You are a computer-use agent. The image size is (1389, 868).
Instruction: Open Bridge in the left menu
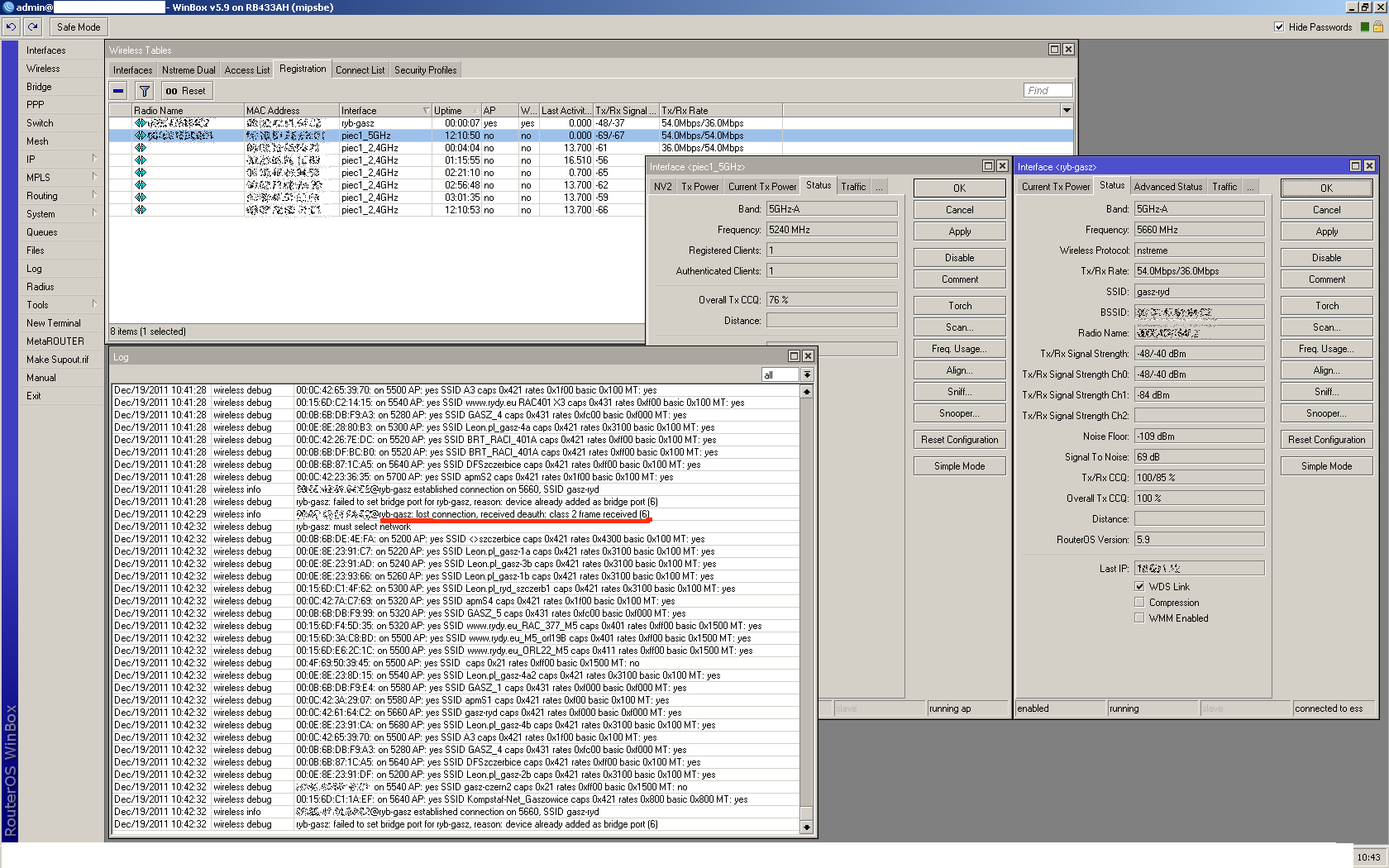point(39,87)
